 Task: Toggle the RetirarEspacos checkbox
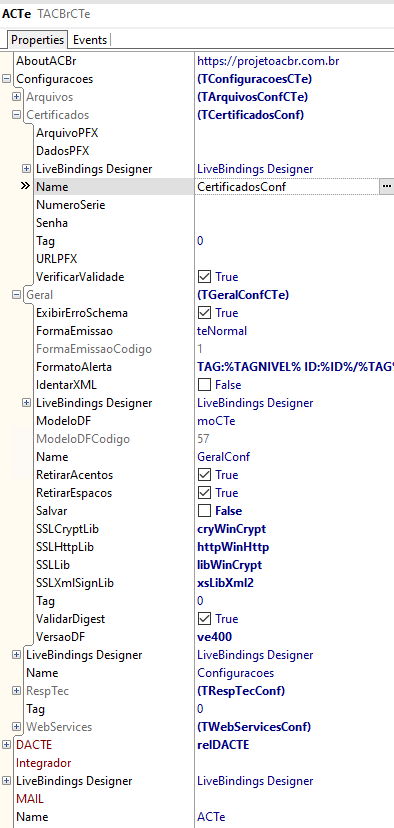[204, 493]
